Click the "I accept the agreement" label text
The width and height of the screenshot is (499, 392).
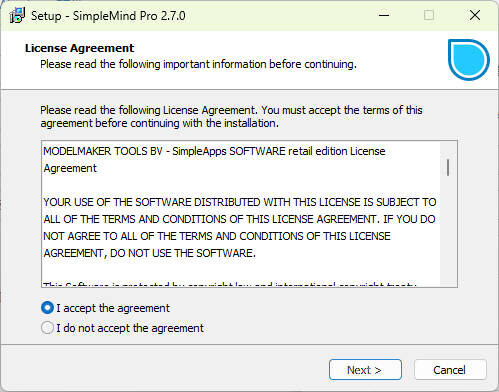pos(113,308)
